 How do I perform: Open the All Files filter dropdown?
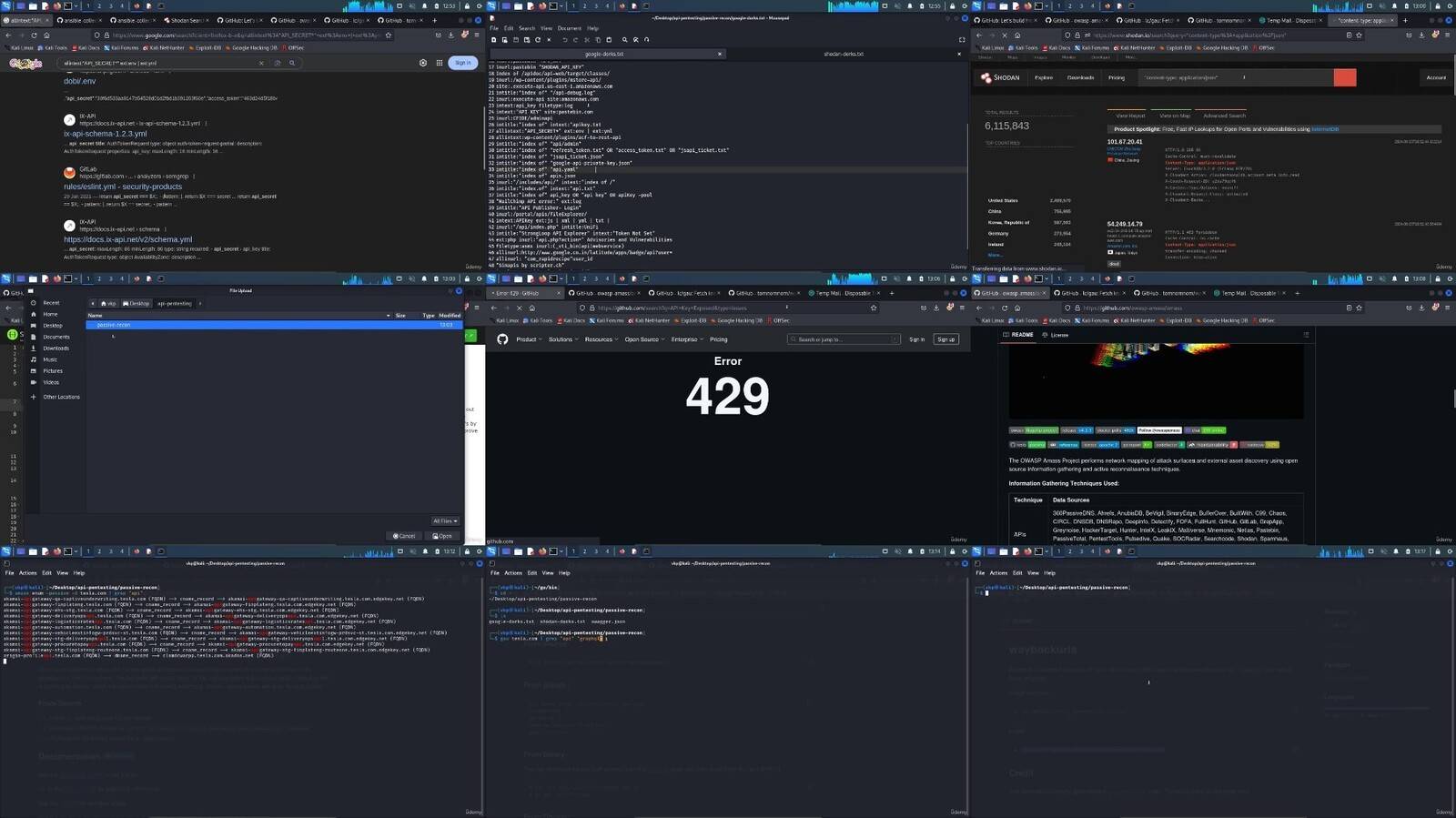point(445,521)
